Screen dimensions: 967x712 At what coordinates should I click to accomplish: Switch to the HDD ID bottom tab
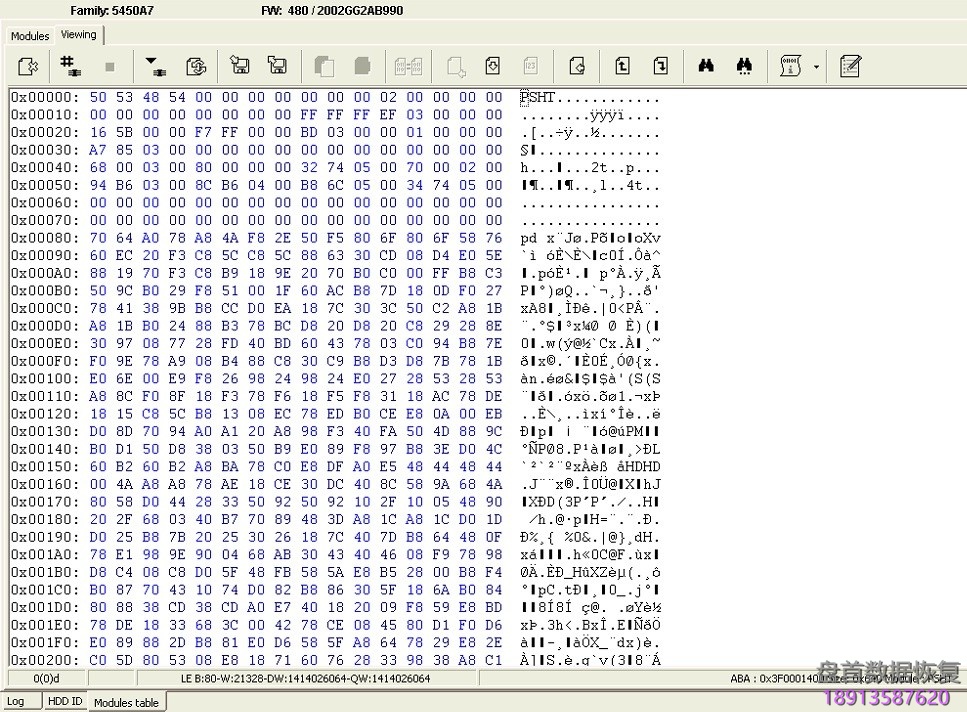[x=65, y=701]
